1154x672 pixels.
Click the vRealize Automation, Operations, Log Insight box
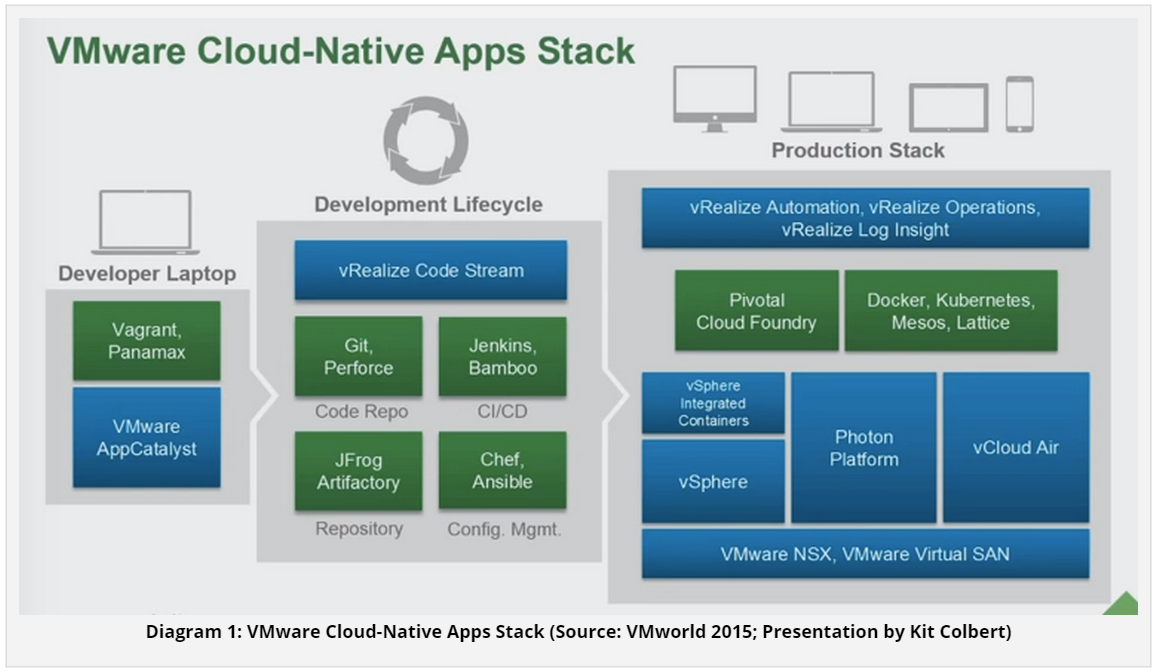(x=866, y=218)
